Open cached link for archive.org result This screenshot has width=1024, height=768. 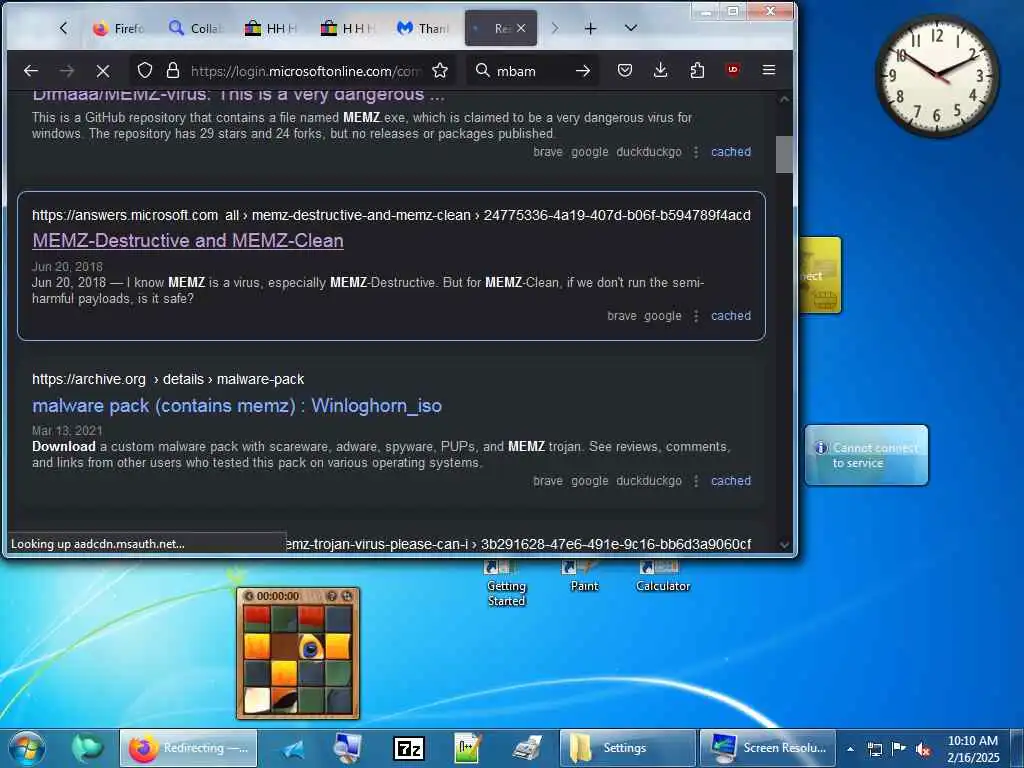pos(731,481)
